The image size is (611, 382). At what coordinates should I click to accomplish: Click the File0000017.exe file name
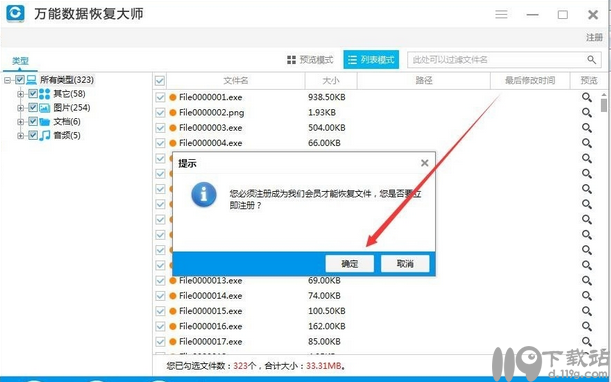(210, 341)
